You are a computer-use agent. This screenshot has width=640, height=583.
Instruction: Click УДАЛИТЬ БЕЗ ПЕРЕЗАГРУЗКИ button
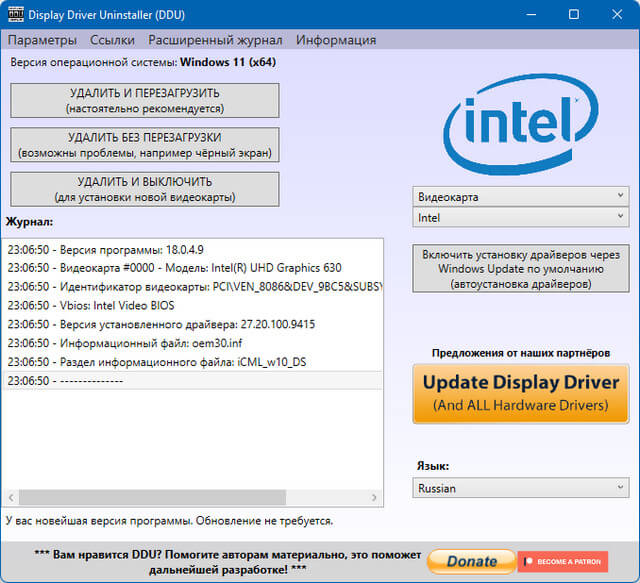pyautogui.click(x=145, y=145)
